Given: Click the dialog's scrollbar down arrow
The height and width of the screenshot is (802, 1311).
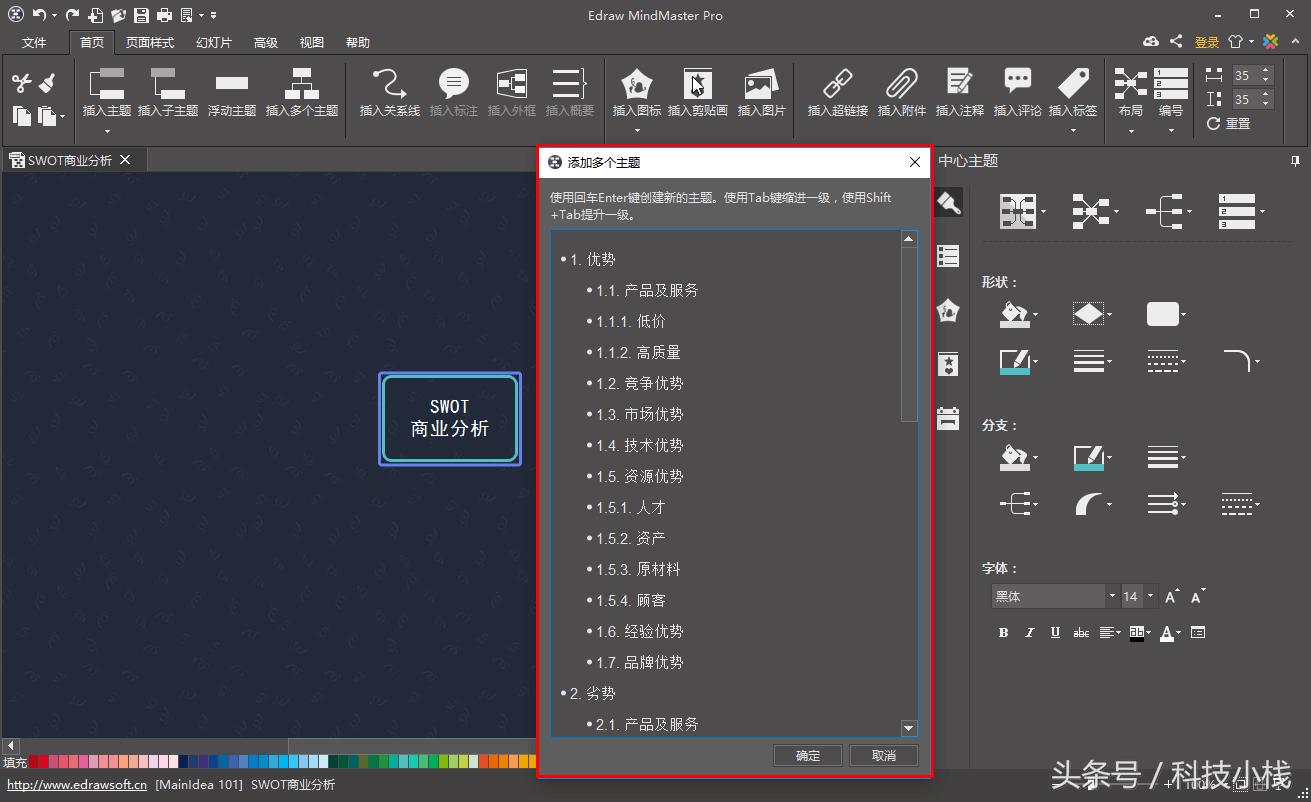Looking at the screenshot, I should point(908,728).
